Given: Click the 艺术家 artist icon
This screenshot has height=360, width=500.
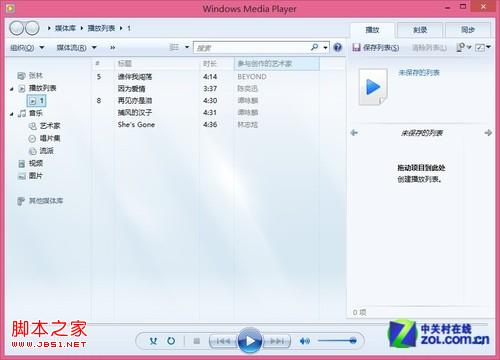Looking at the screenshot, I should coord(33,126).
